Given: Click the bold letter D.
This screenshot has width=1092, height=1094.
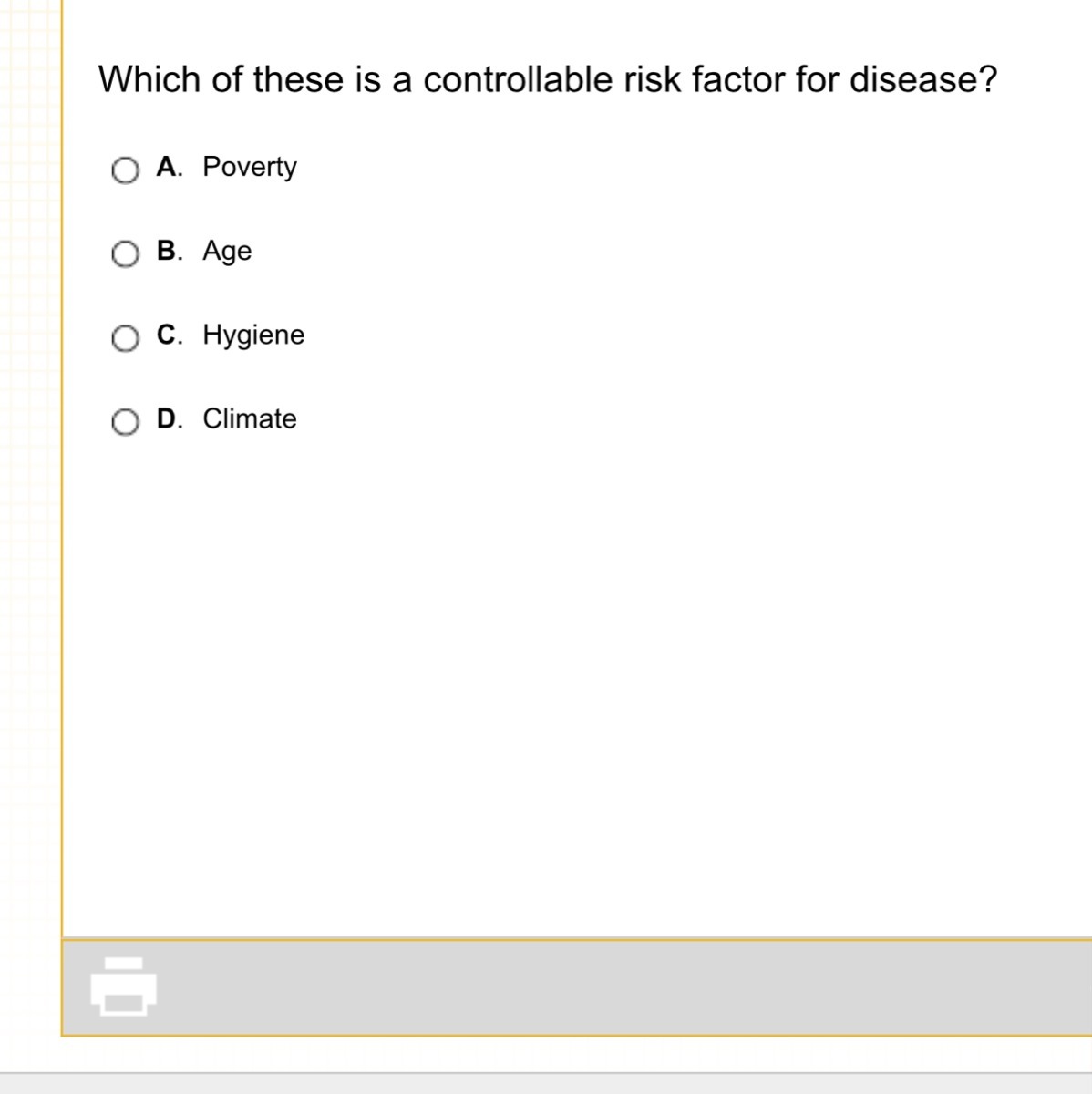Looking at the screenshot, I should [167, 418].
